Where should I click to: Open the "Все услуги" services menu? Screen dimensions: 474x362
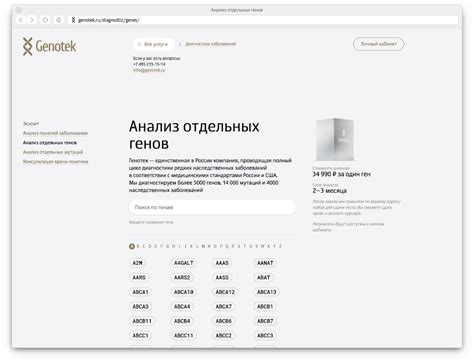click(153, 44)
